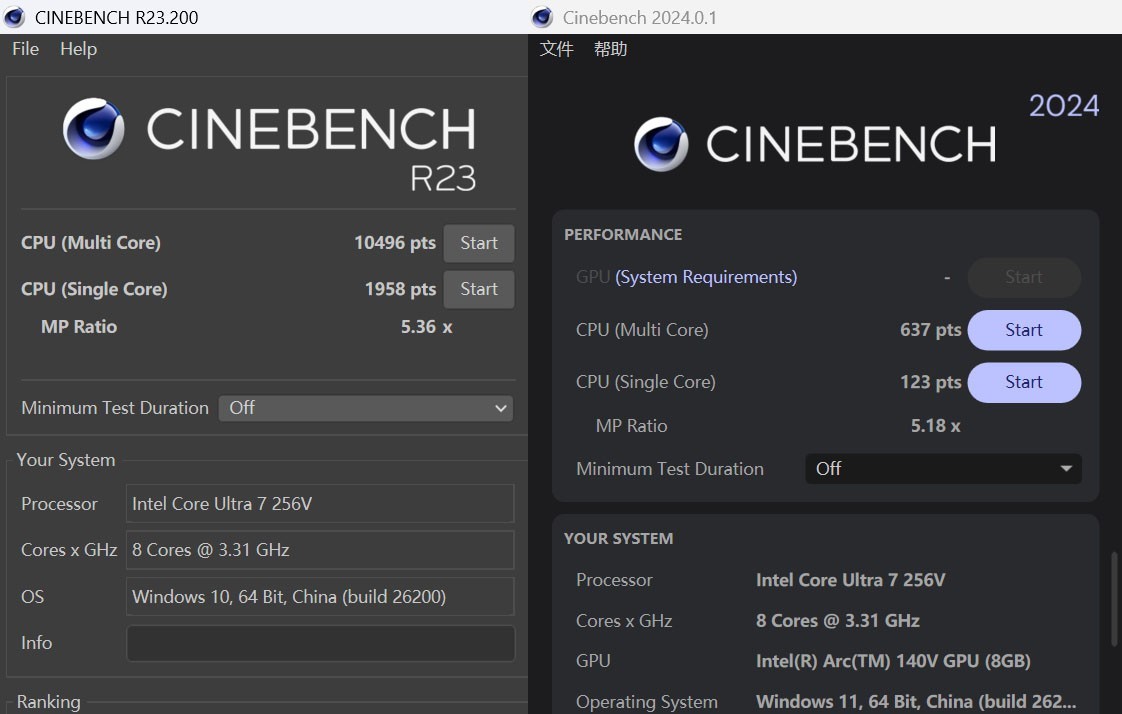Click the R23 Processor field
Viewport: 1122px width, 714px height.
pos(320,504)
